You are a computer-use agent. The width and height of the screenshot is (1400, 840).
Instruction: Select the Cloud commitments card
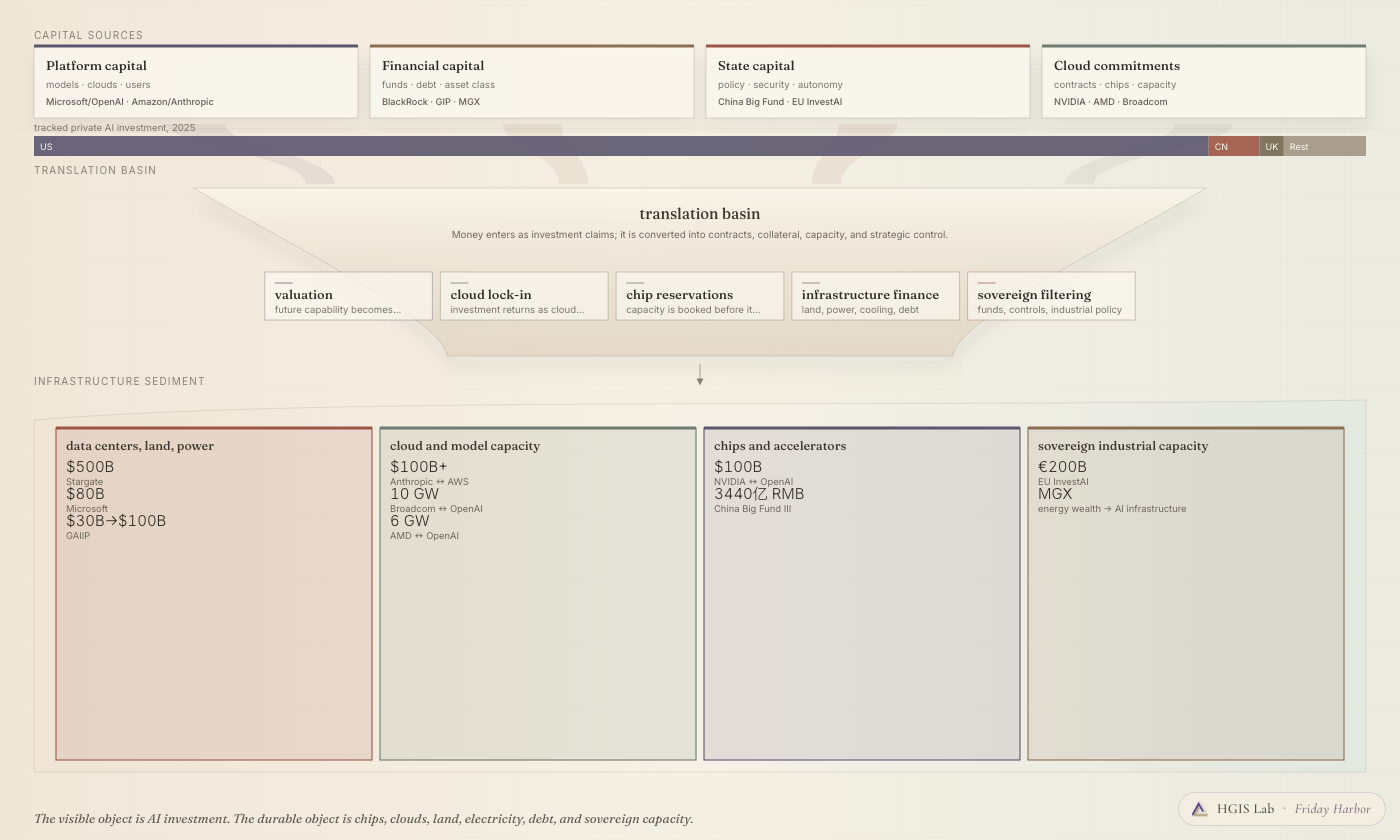pos(1204,81)
